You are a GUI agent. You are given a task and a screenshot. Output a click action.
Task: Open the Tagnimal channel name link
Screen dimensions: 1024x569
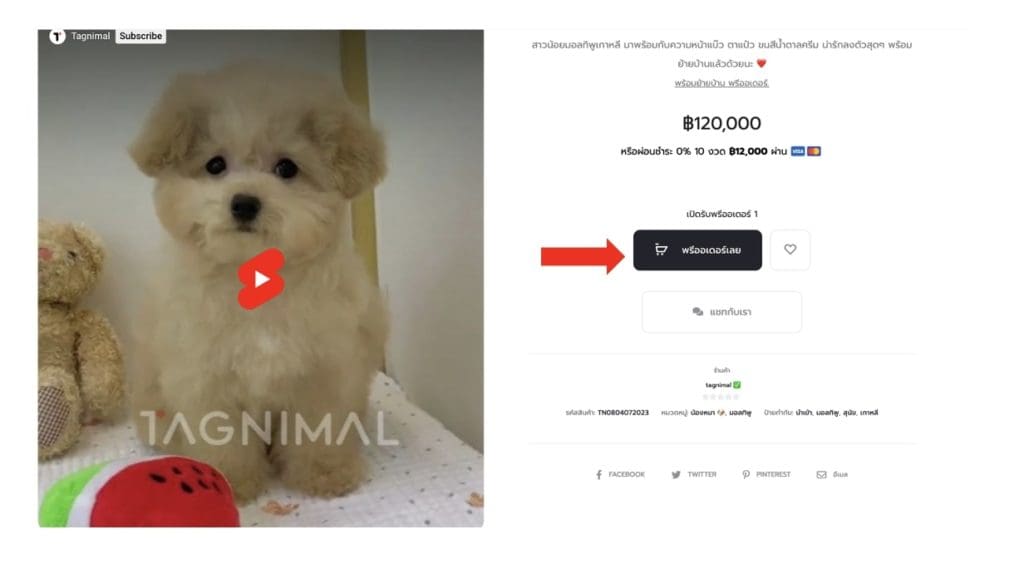pos(91,36)
